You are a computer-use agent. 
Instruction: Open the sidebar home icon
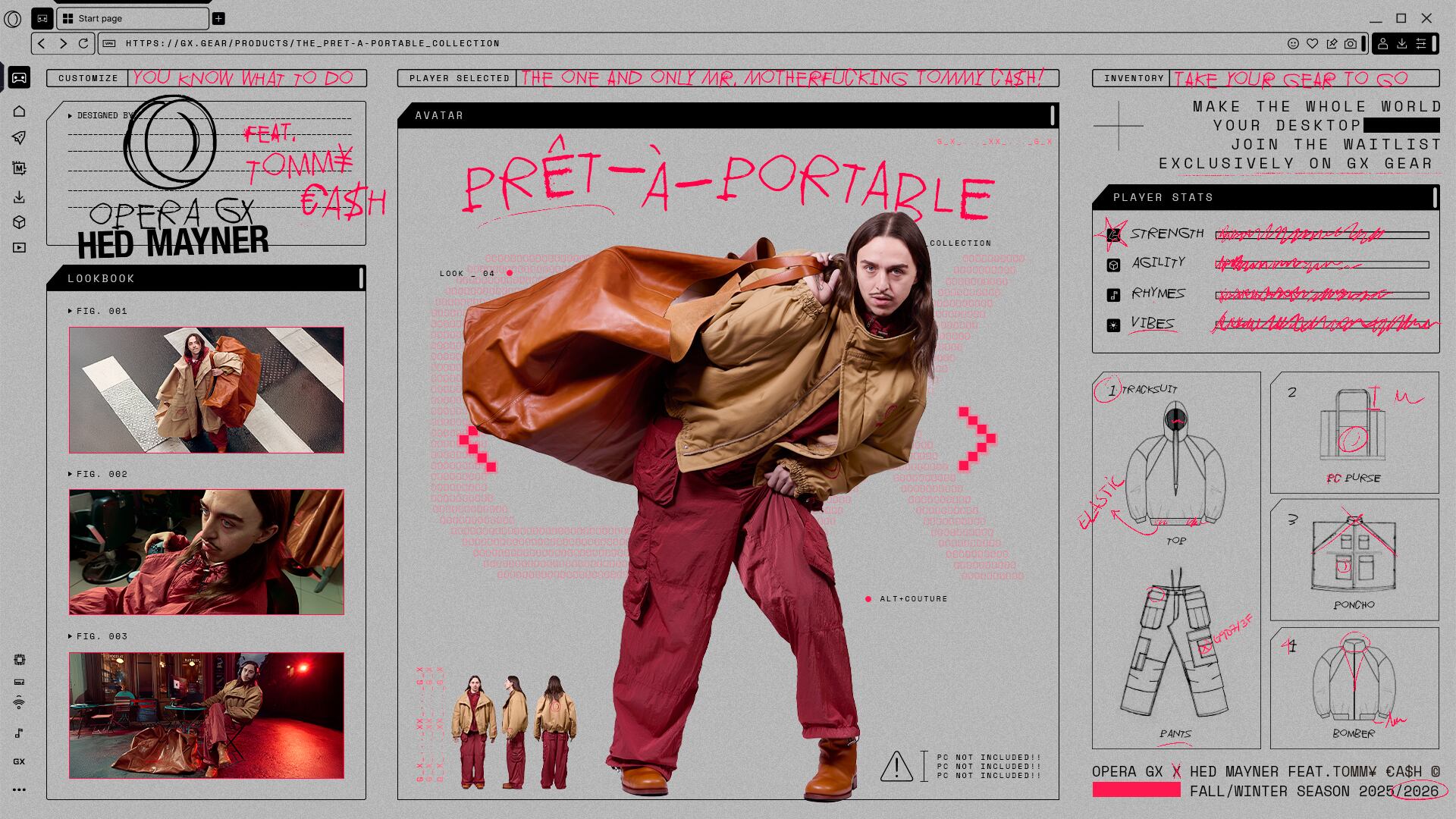(x=19, y=111)
